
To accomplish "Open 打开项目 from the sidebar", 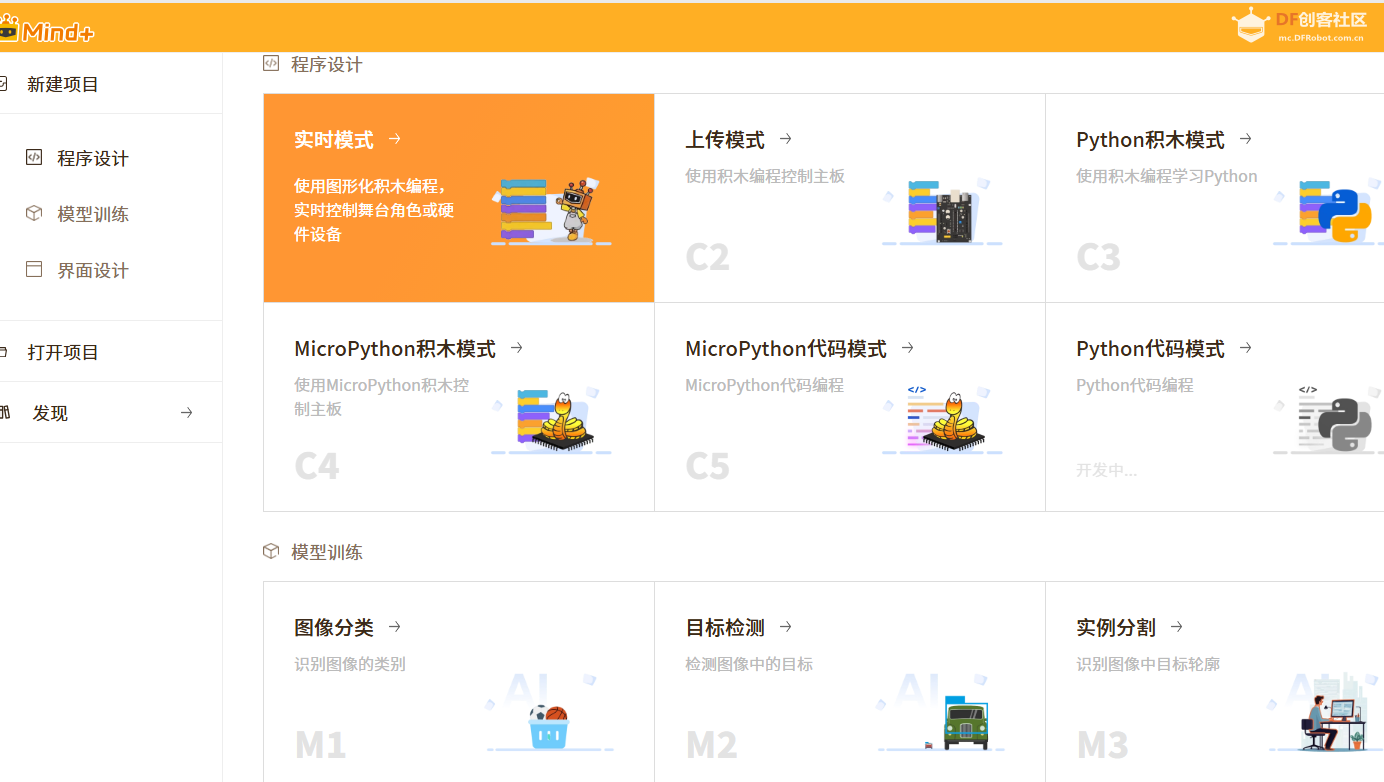I will [62, 352].
